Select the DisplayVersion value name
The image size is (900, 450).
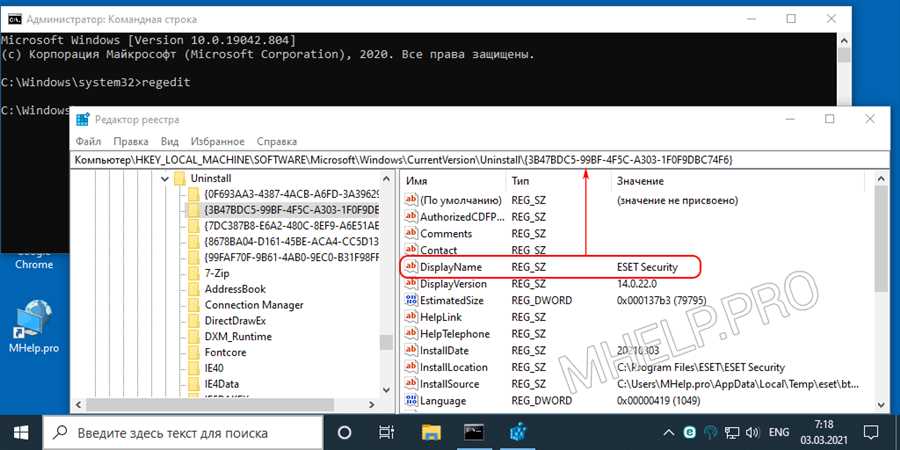[x=453, y=284]
